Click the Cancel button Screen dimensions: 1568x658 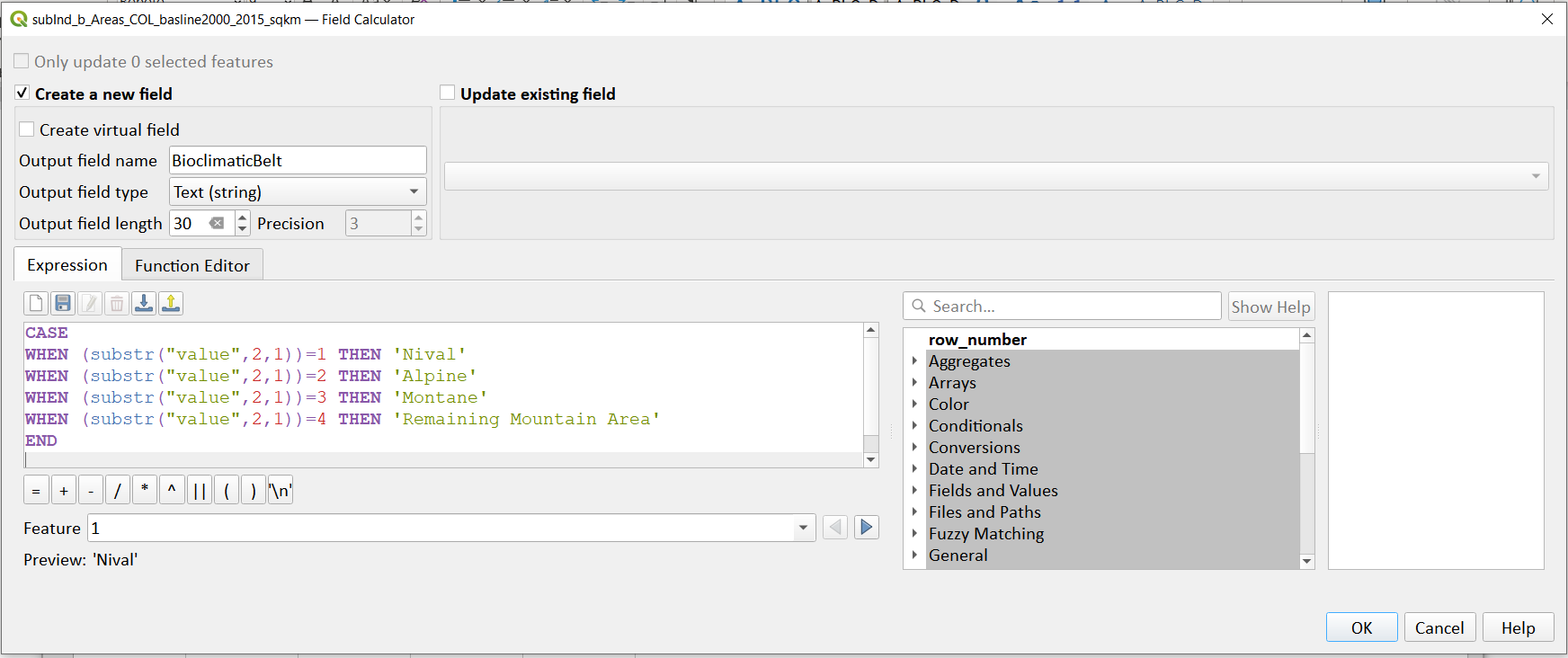(x=1439, y=627)
